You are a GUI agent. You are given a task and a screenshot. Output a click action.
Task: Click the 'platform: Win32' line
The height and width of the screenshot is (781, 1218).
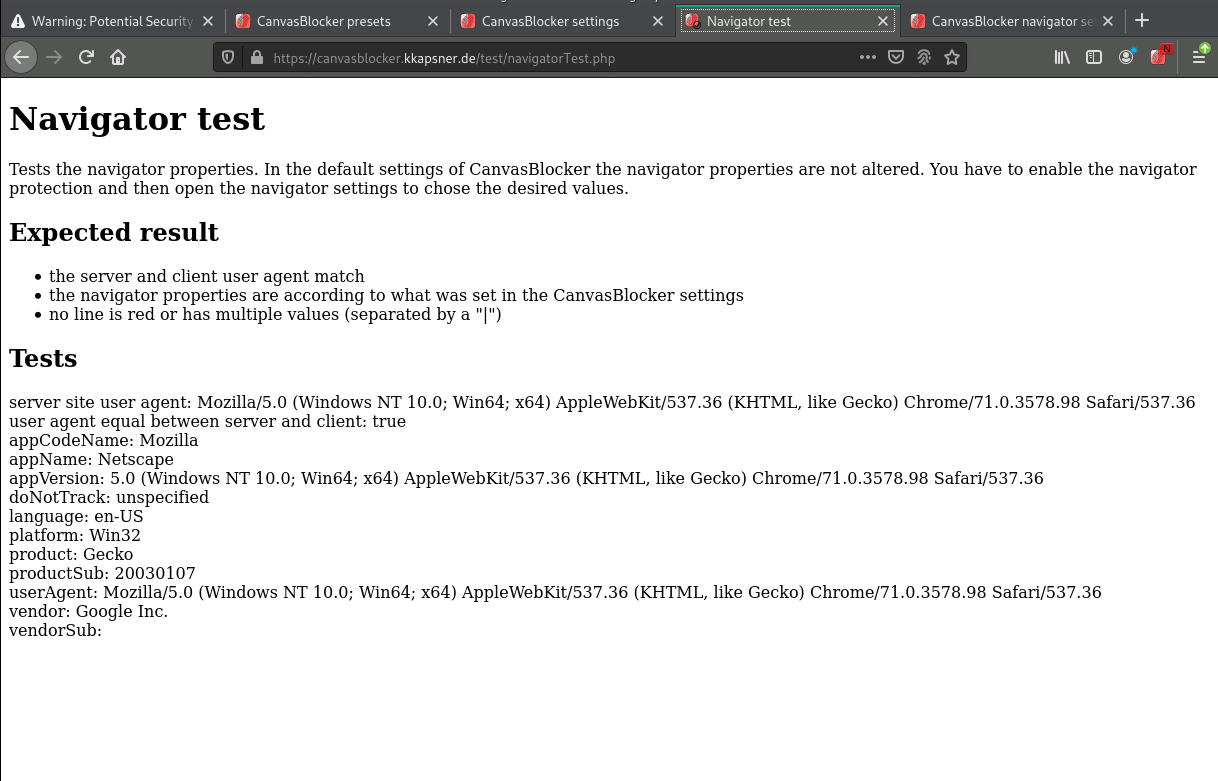(75, 535)
